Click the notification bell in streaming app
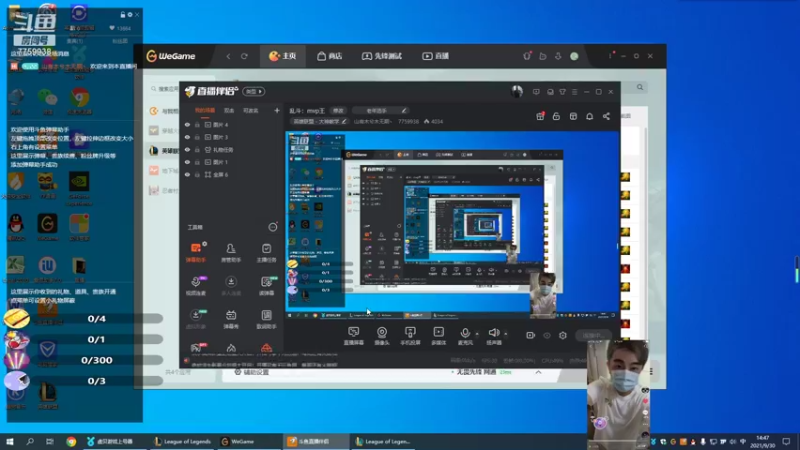 pyautogui.click(x=589, y=116)
